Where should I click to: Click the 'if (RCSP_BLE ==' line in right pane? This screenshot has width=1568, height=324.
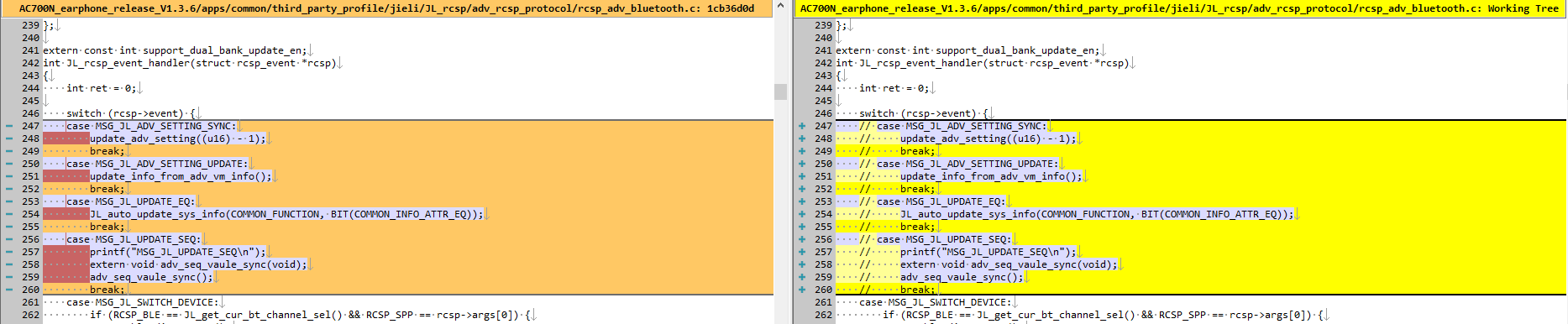[x=1103, y=315]
